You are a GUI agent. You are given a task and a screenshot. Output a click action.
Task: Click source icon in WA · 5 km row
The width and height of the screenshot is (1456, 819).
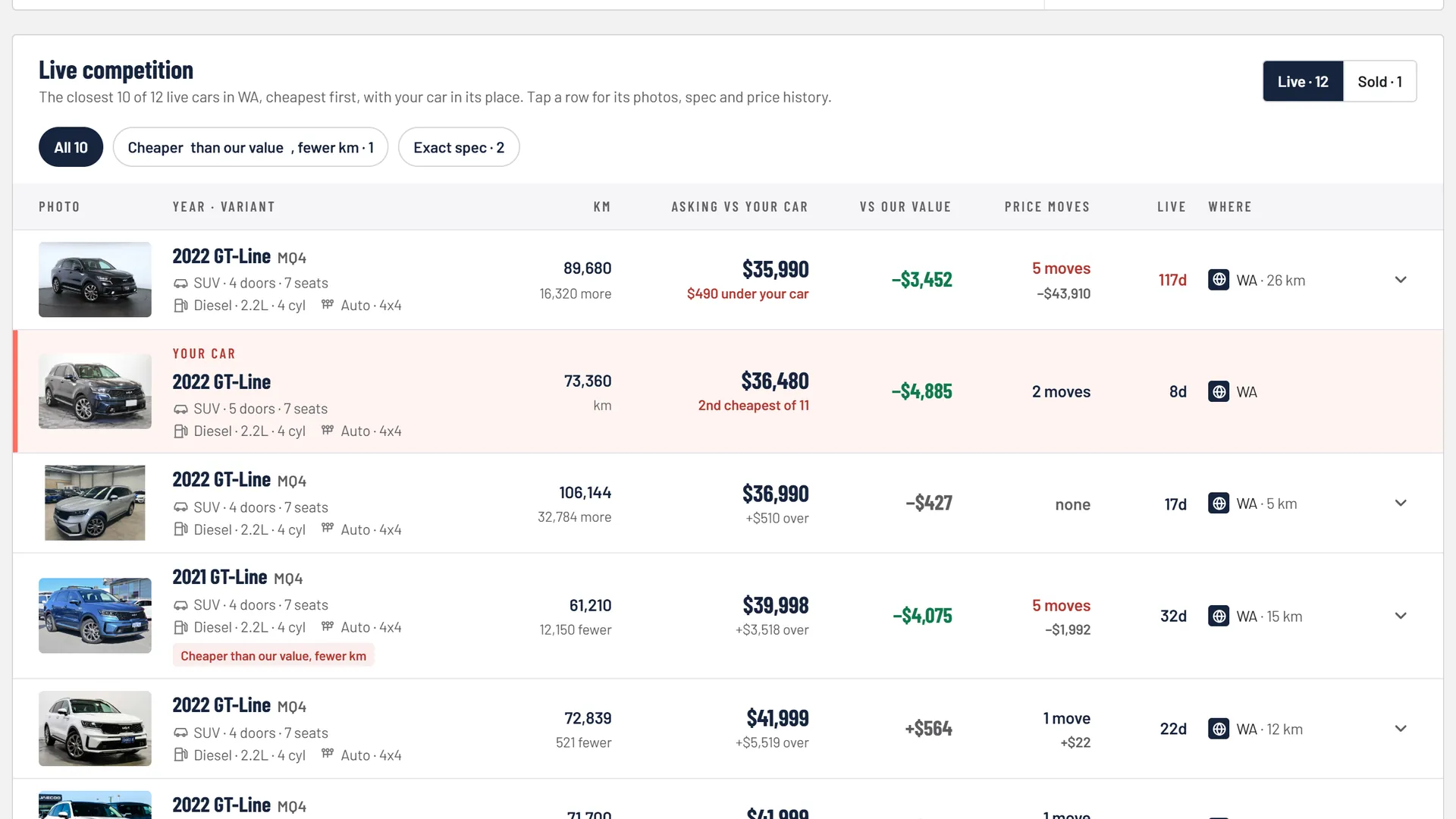pyautogui.click(x=1219, y=504)
